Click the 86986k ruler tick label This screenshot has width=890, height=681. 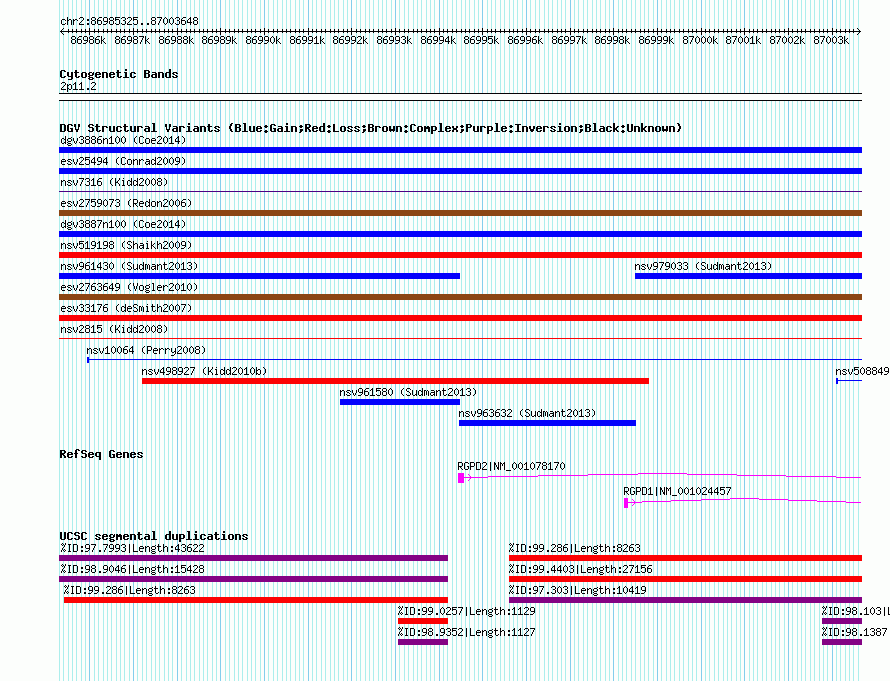click(88, 40)
